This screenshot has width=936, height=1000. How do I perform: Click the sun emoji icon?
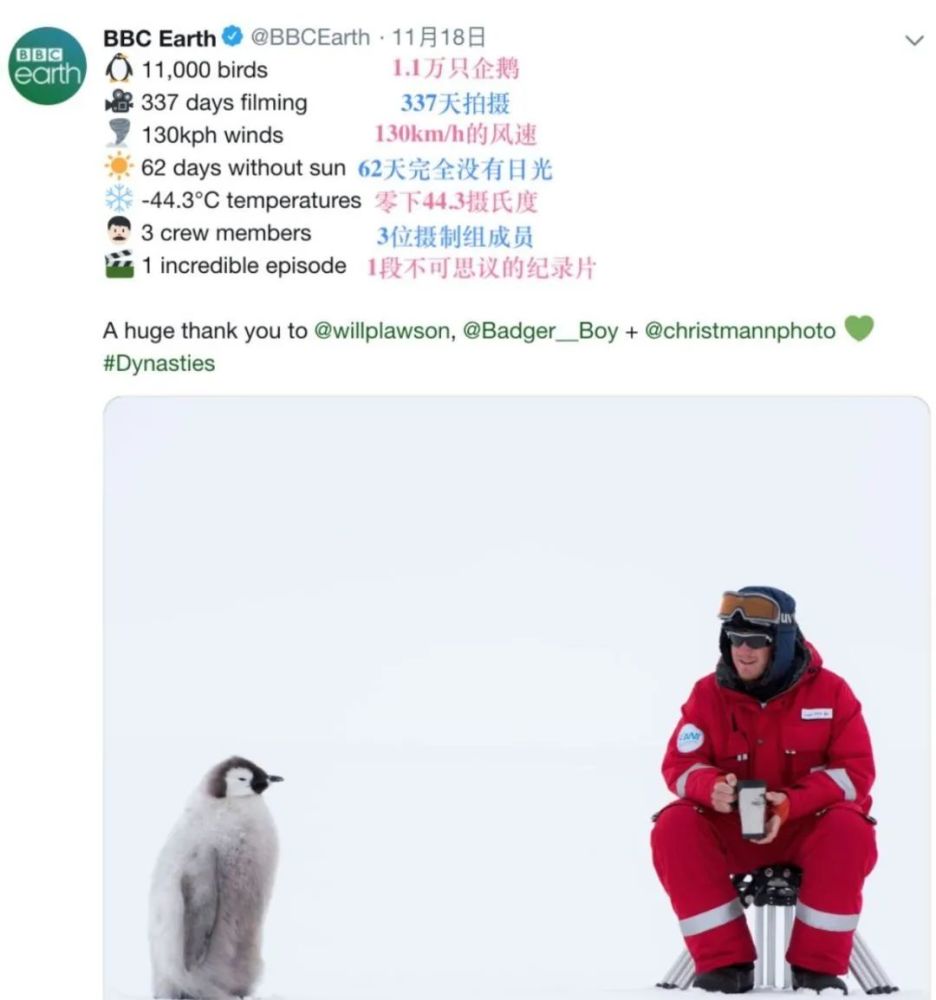(119, 167)
